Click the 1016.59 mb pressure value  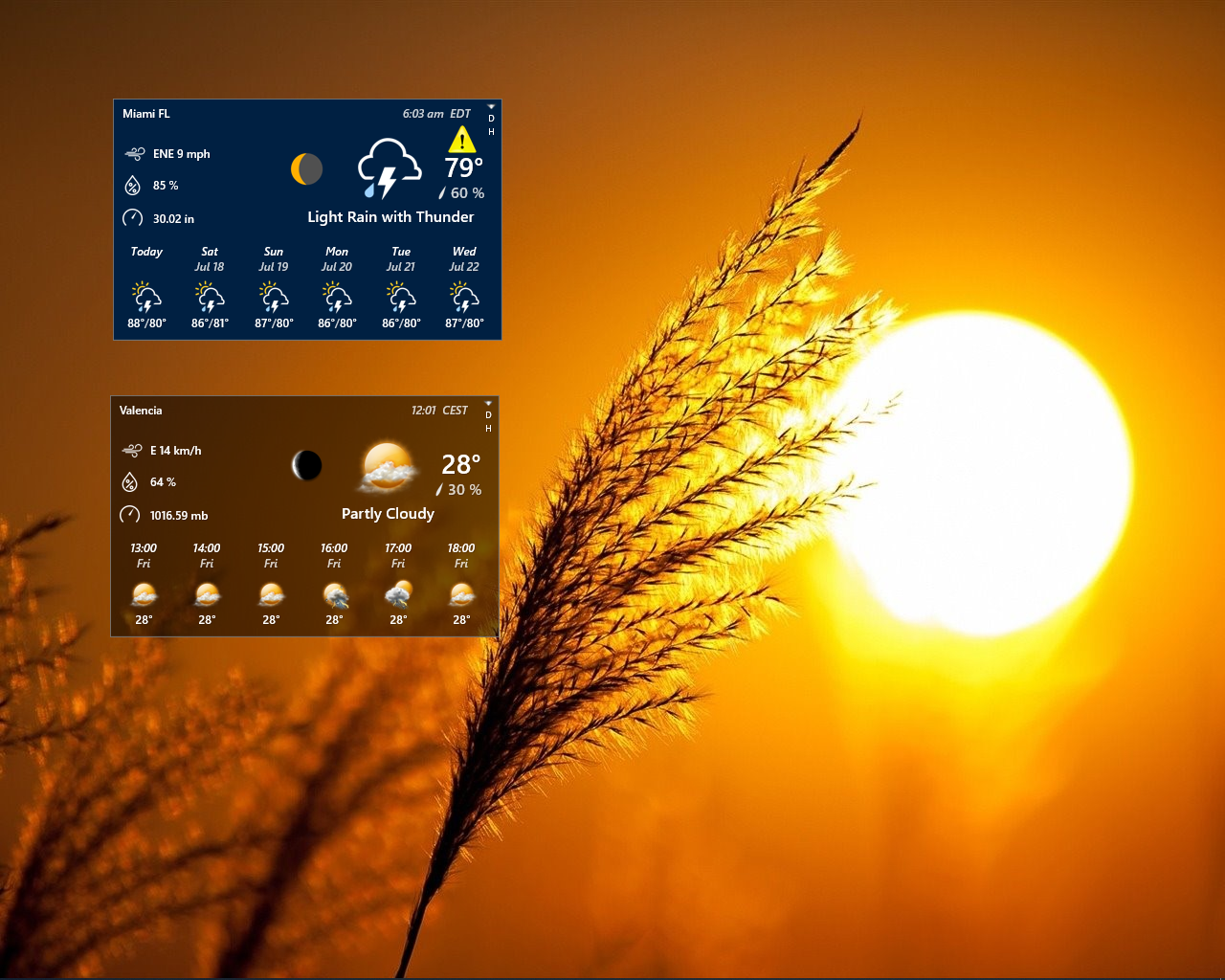[179, 516]
